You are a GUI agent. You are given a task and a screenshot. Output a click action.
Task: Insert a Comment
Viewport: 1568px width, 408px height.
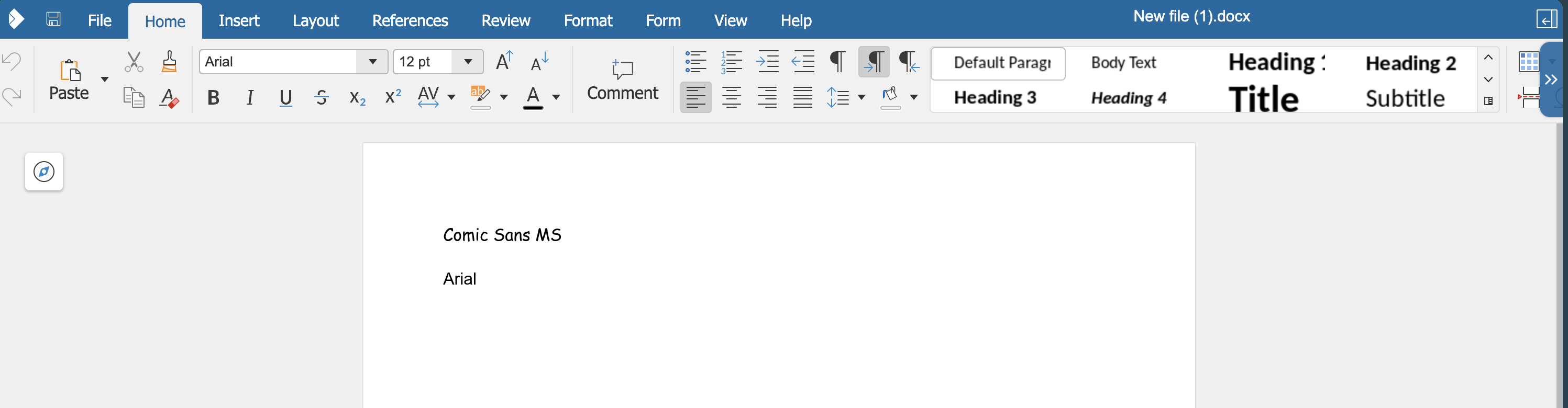click(623, 80)
